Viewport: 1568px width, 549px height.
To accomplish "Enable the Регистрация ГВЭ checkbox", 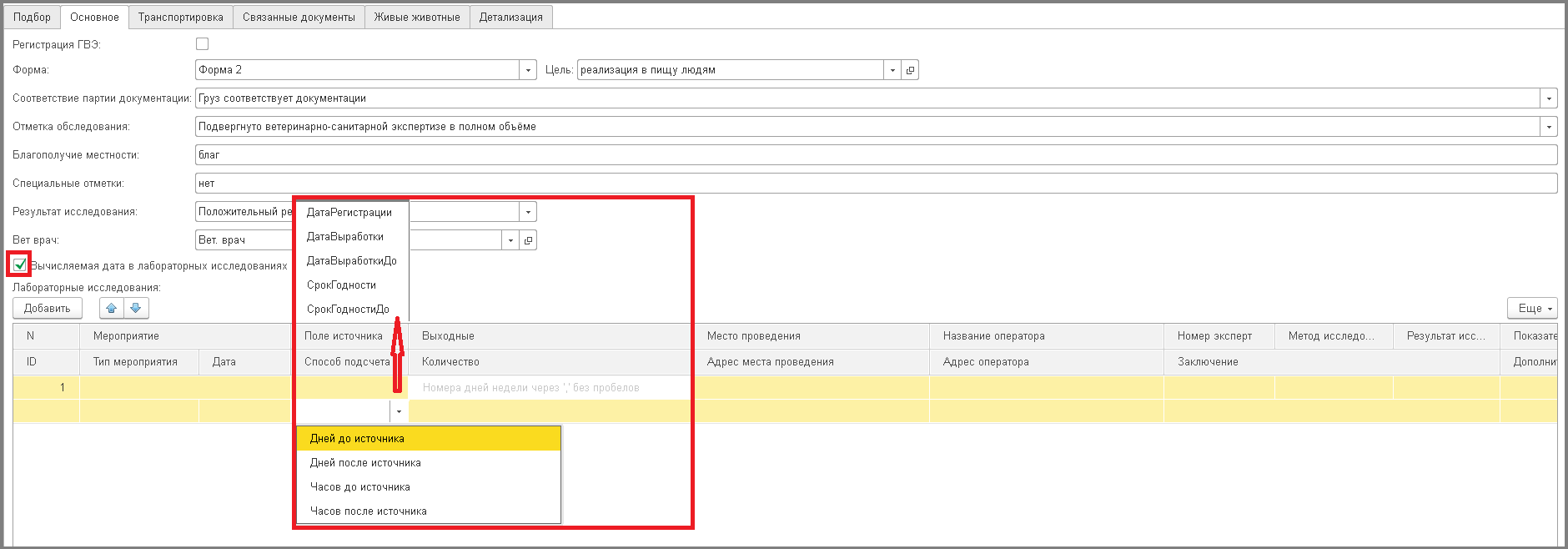I will coord(202,44).
